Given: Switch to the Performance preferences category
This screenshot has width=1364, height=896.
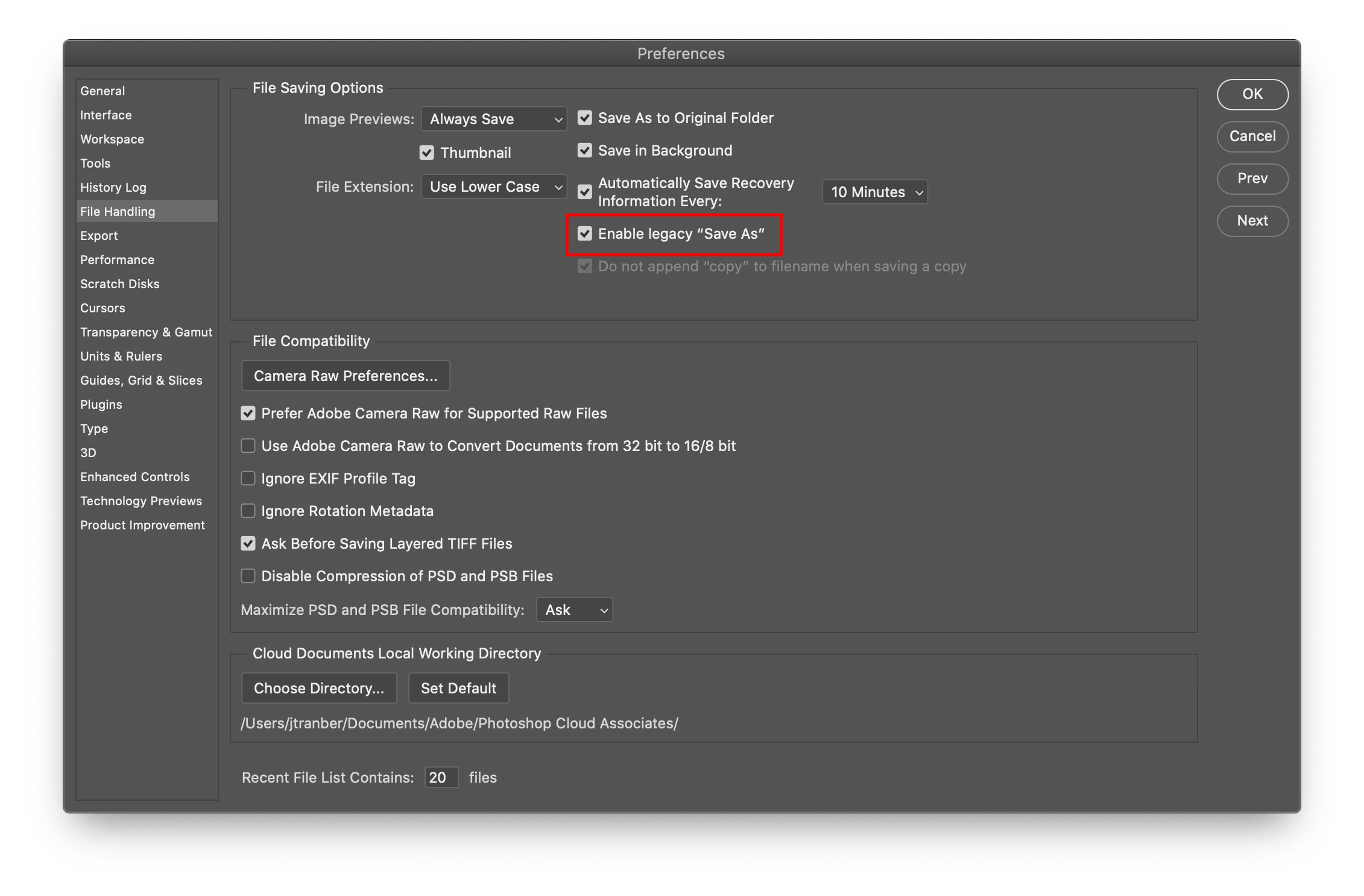Looking at the screenshot, I should (117, 260).
